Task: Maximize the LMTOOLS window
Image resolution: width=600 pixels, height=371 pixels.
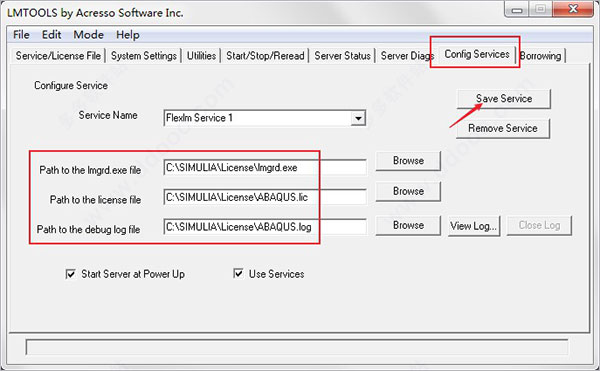Action: pyautogui.click(x=540, y=10)
